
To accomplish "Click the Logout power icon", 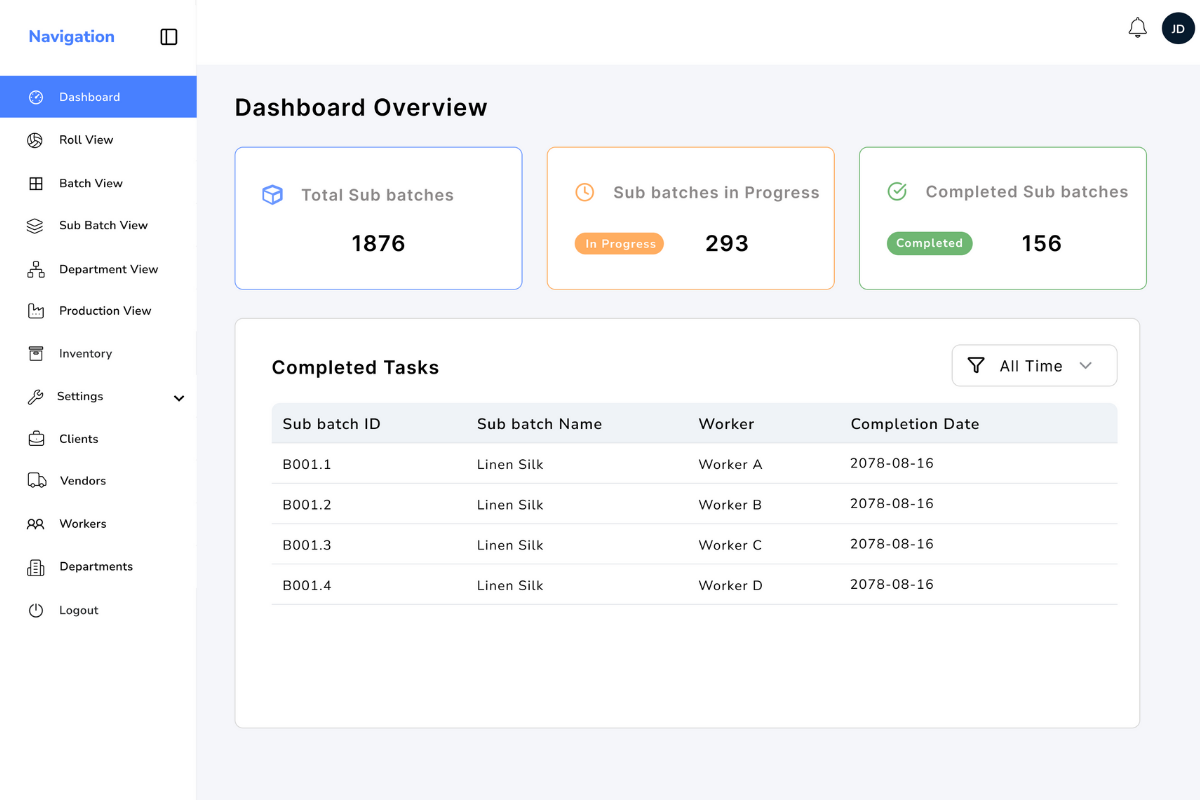I will point(36,610).
